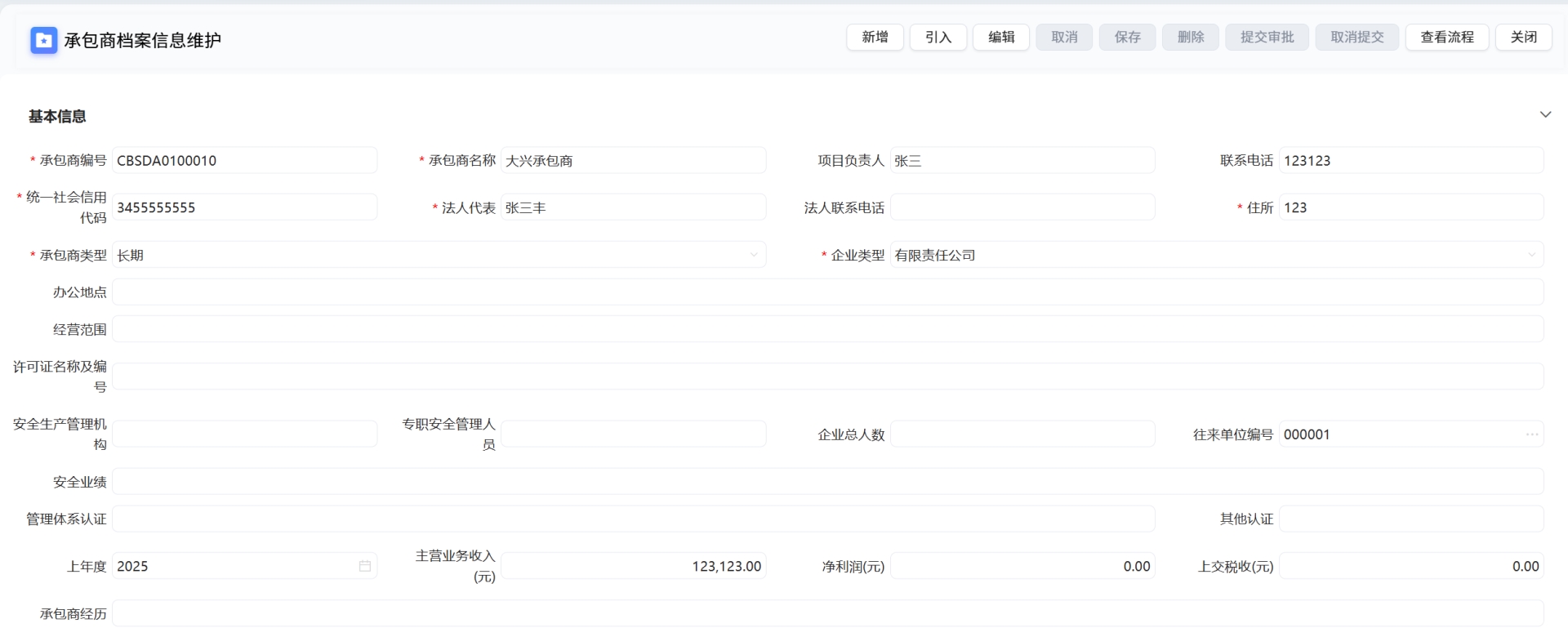The height and width of the screenshot is (628, 1568).
Task: Click the 基本信息 section heading
Action: pyautogui.click(x=57, y=116)
